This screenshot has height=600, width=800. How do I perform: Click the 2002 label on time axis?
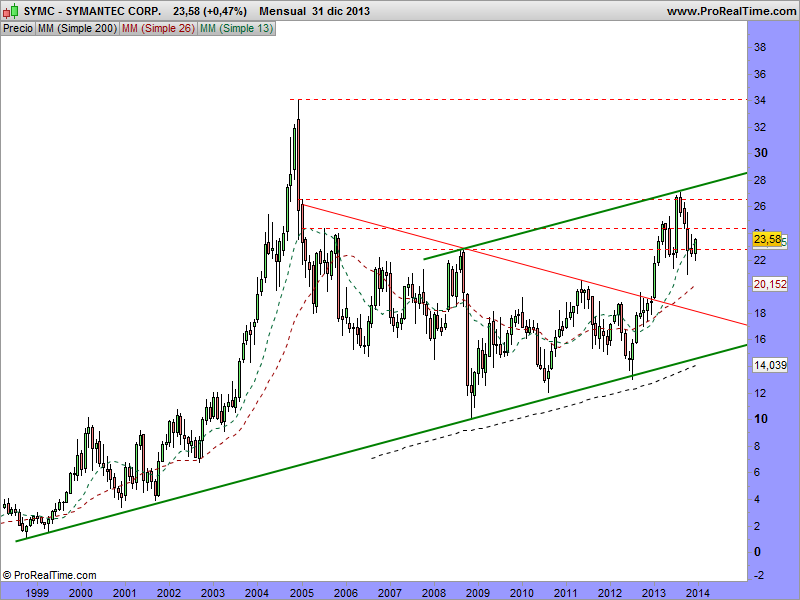tap(169, 593)
